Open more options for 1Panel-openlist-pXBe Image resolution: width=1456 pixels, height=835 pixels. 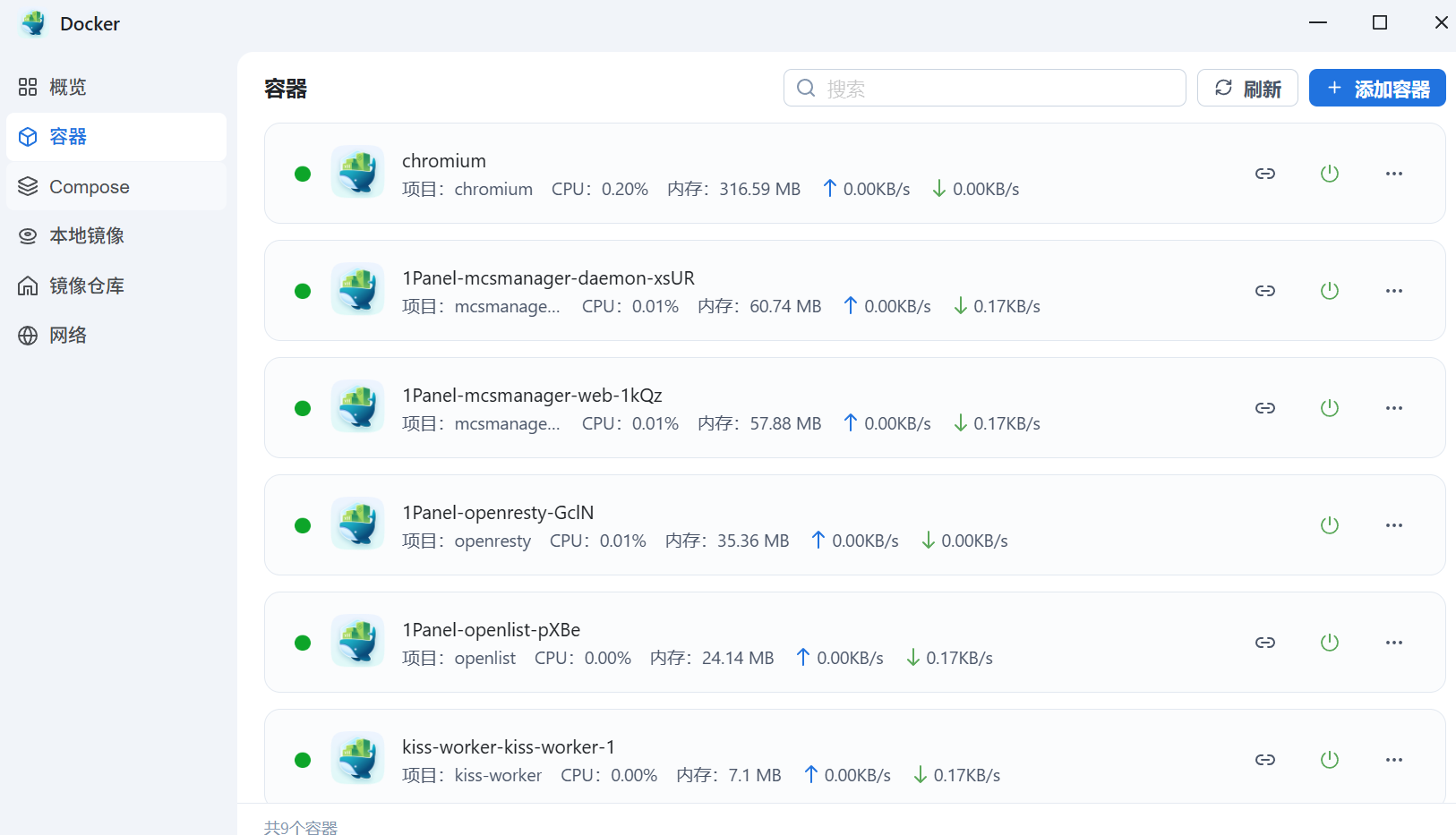pos(1394,643)
